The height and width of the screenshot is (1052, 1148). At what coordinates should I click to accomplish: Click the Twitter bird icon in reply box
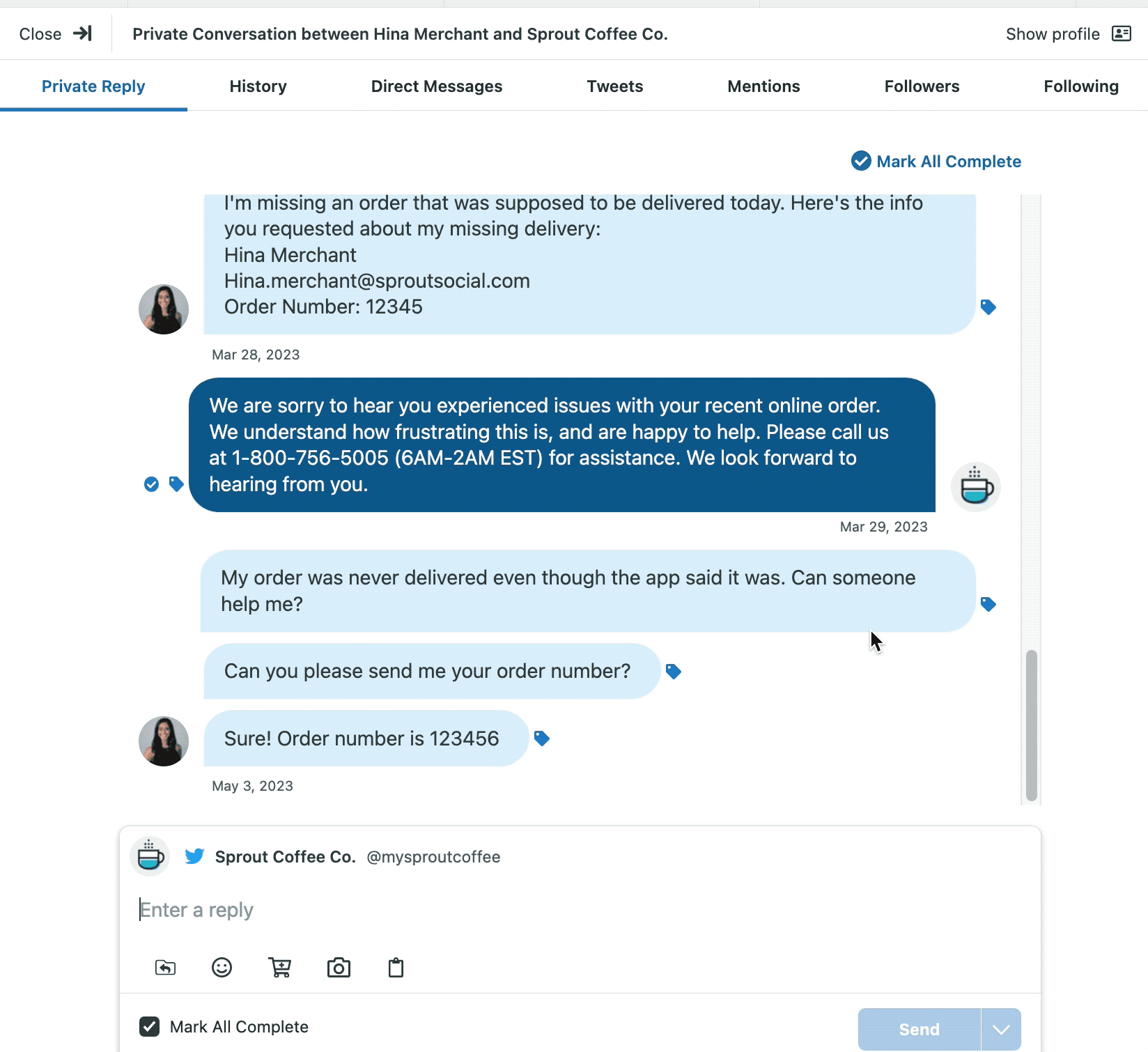[x=194, y=856]
